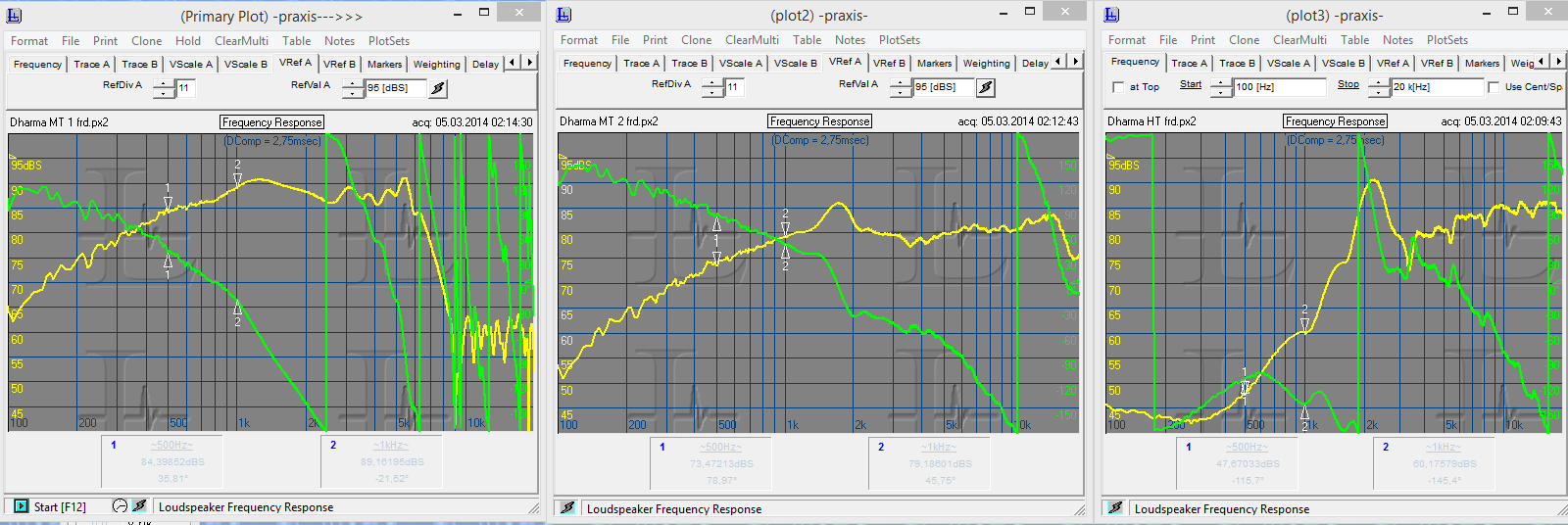Click Start 100 Hz field in plot3
Screen dimensions: 1568x525
(x=1280, y=87)
